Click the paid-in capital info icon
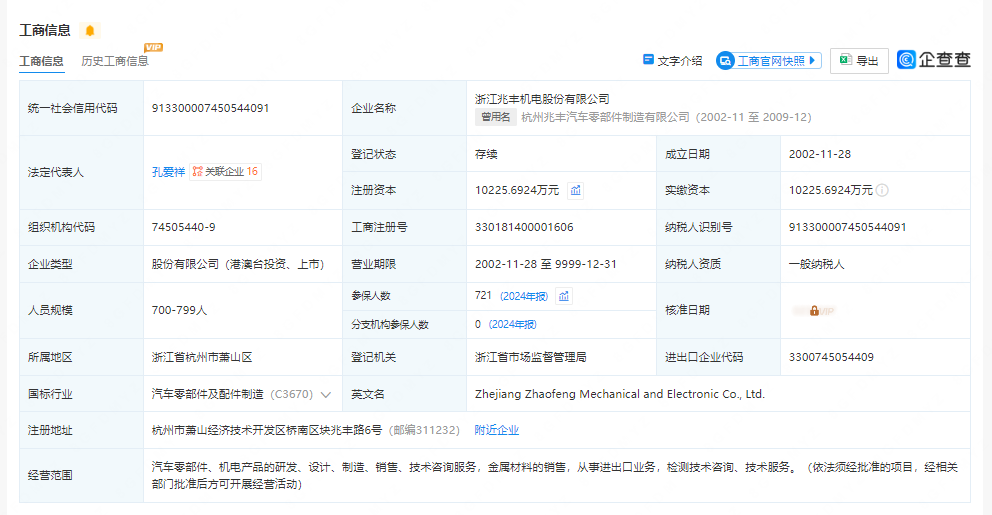Screen dimensions: 992x515 pyautogui.click(x=882, y=190)
